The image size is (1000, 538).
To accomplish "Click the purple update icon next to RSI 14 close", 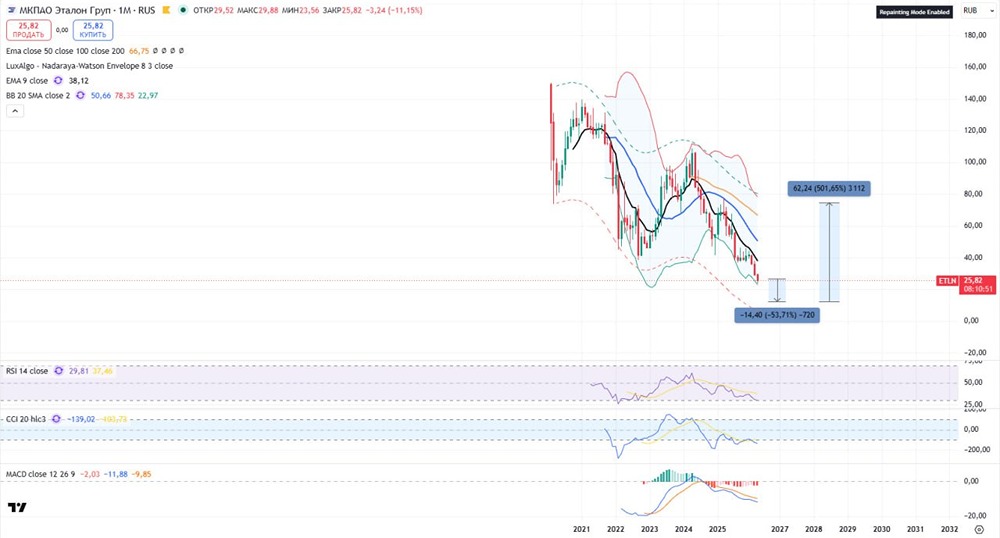I will (x=59, y=371).
